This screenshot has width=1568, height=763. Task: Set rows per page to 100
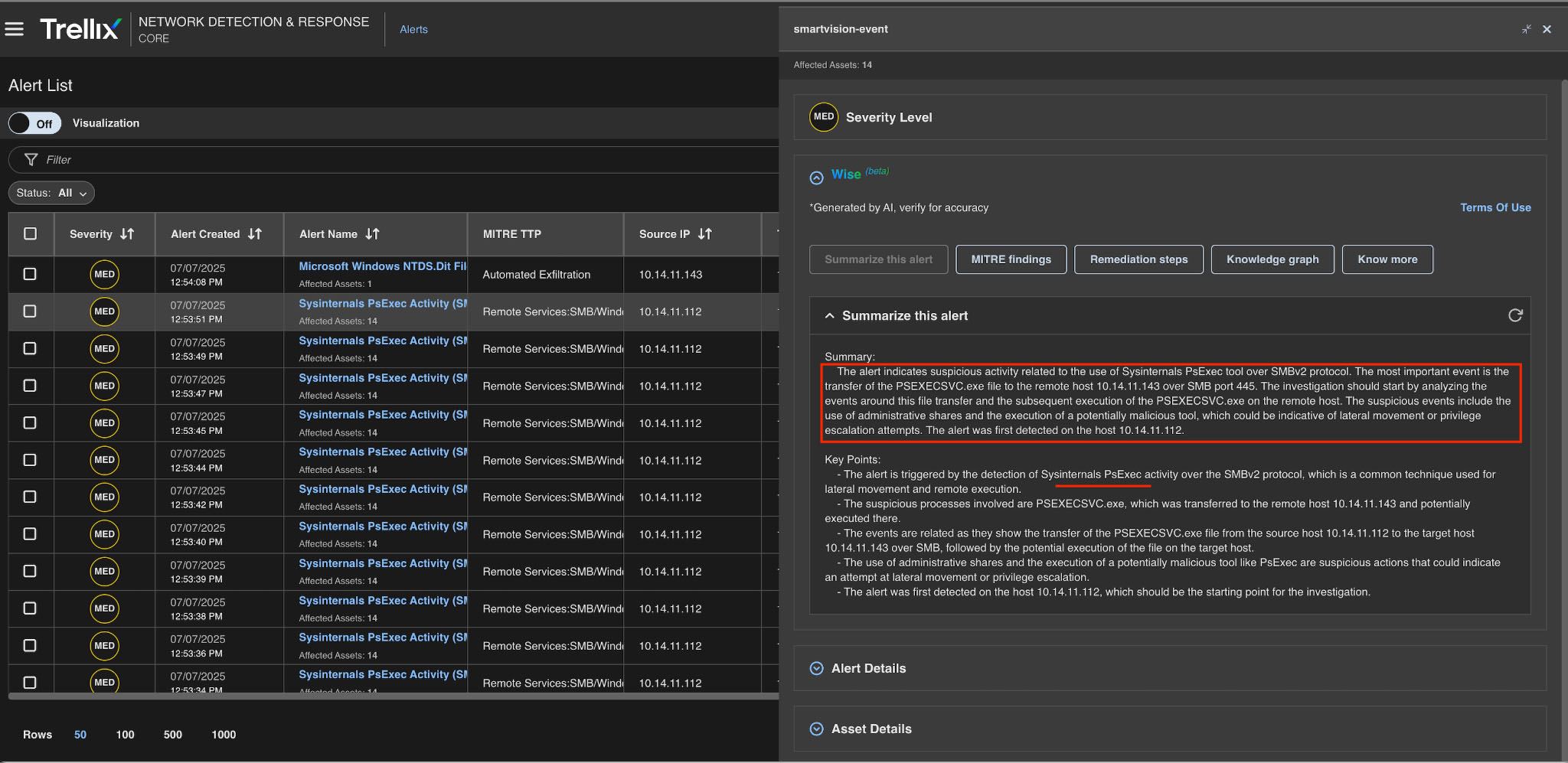pos(125,735)
